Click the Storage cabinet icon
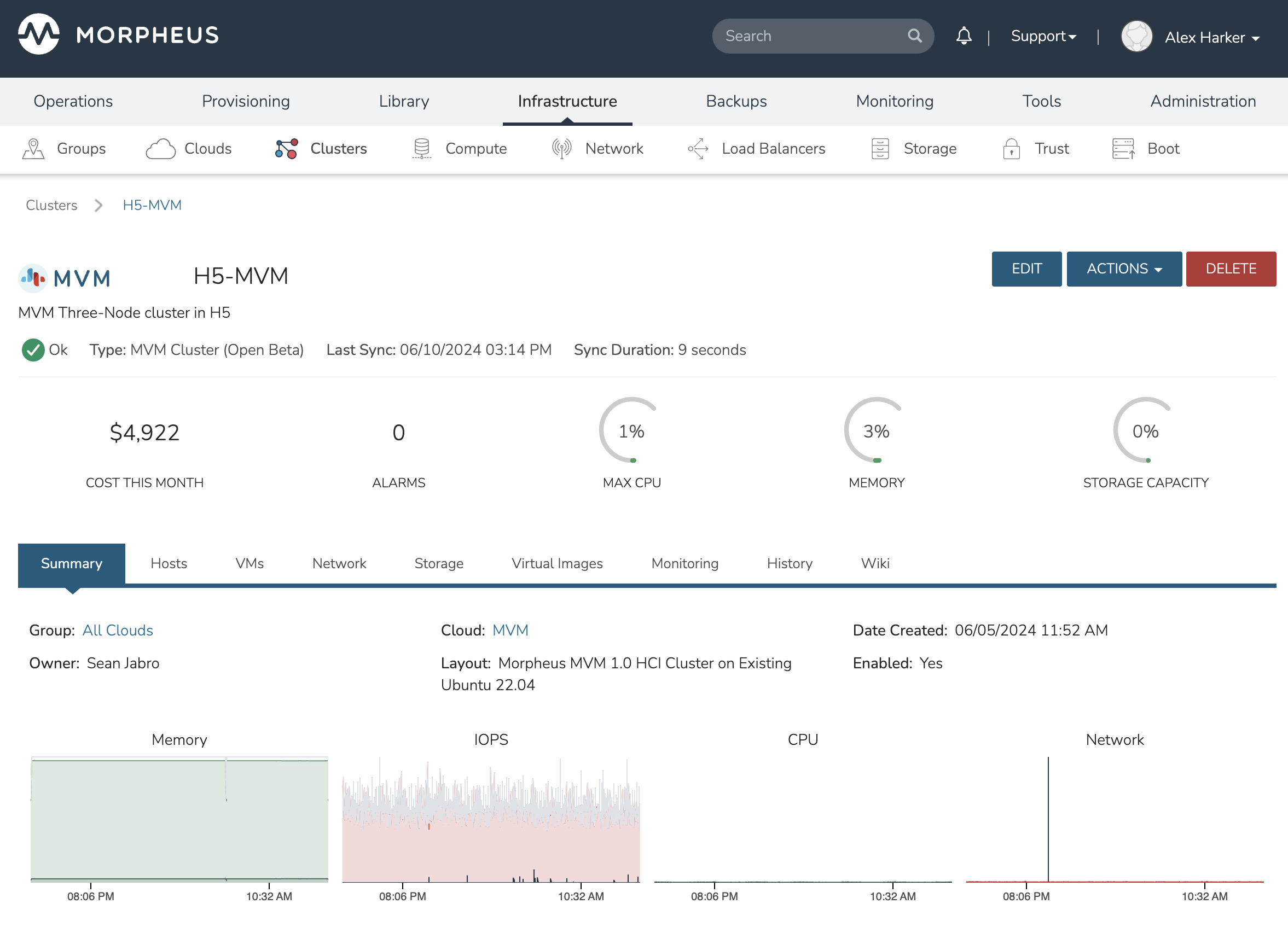The width and height of the screenshot is (1288, 933). coord(880,149)
